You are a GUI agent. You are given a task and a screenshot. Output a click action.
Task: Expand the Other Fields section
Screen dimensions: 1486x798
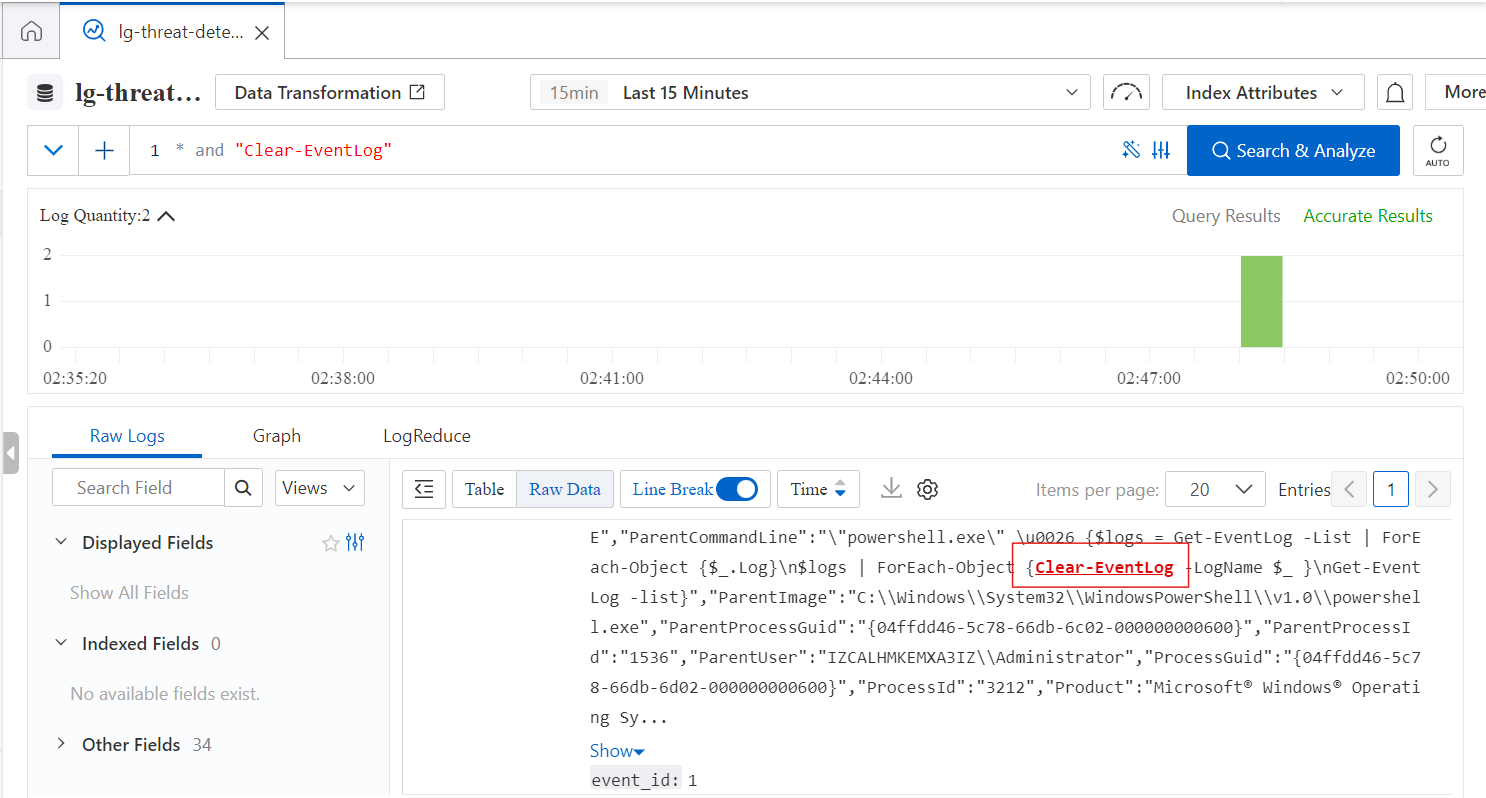point(61,744)
